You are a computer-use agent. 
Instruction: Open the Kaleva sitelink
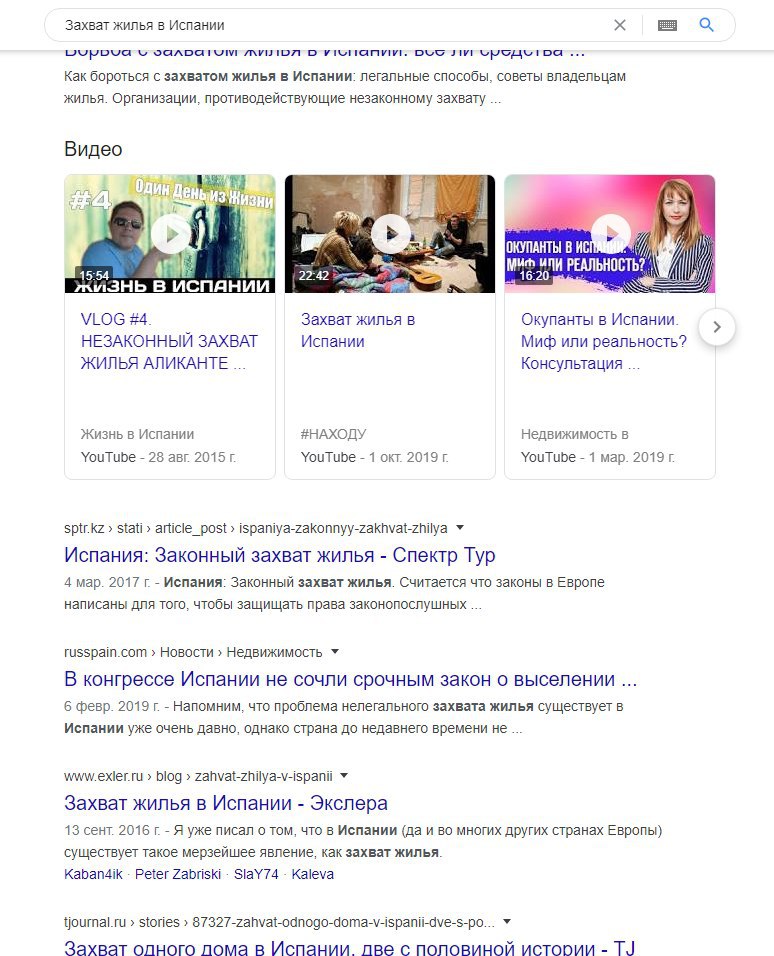[312, 874]
